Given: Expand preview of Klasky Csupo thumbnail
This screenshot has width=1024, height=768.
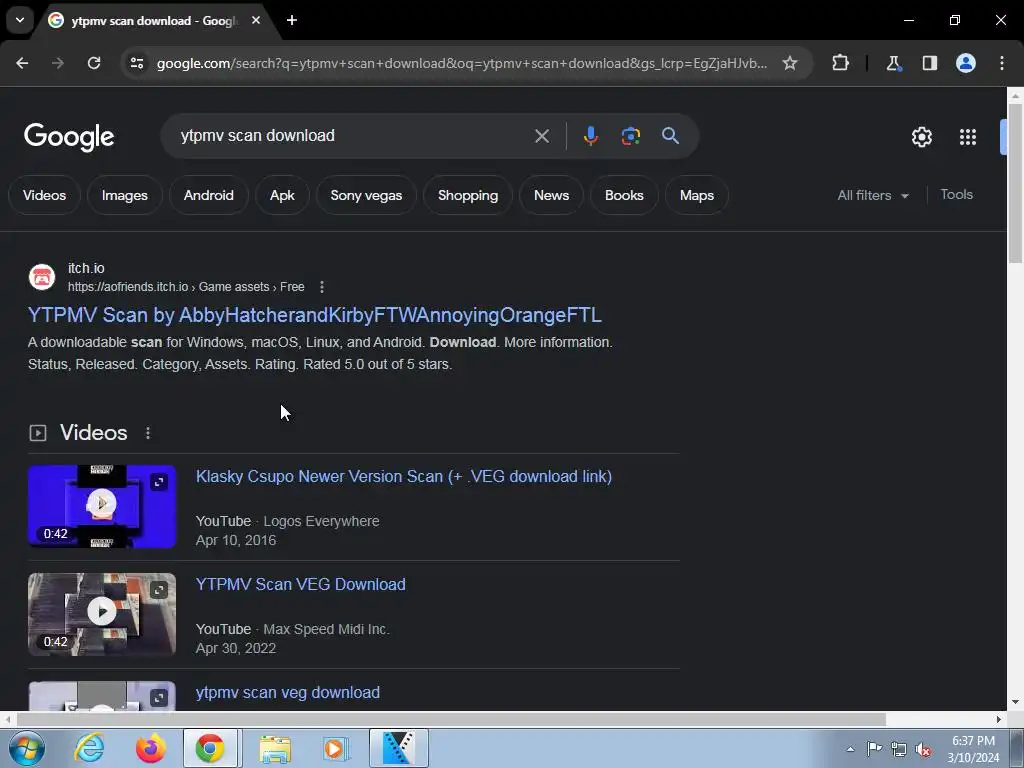Looking at the screenshot, I should (x=159, y=482).
